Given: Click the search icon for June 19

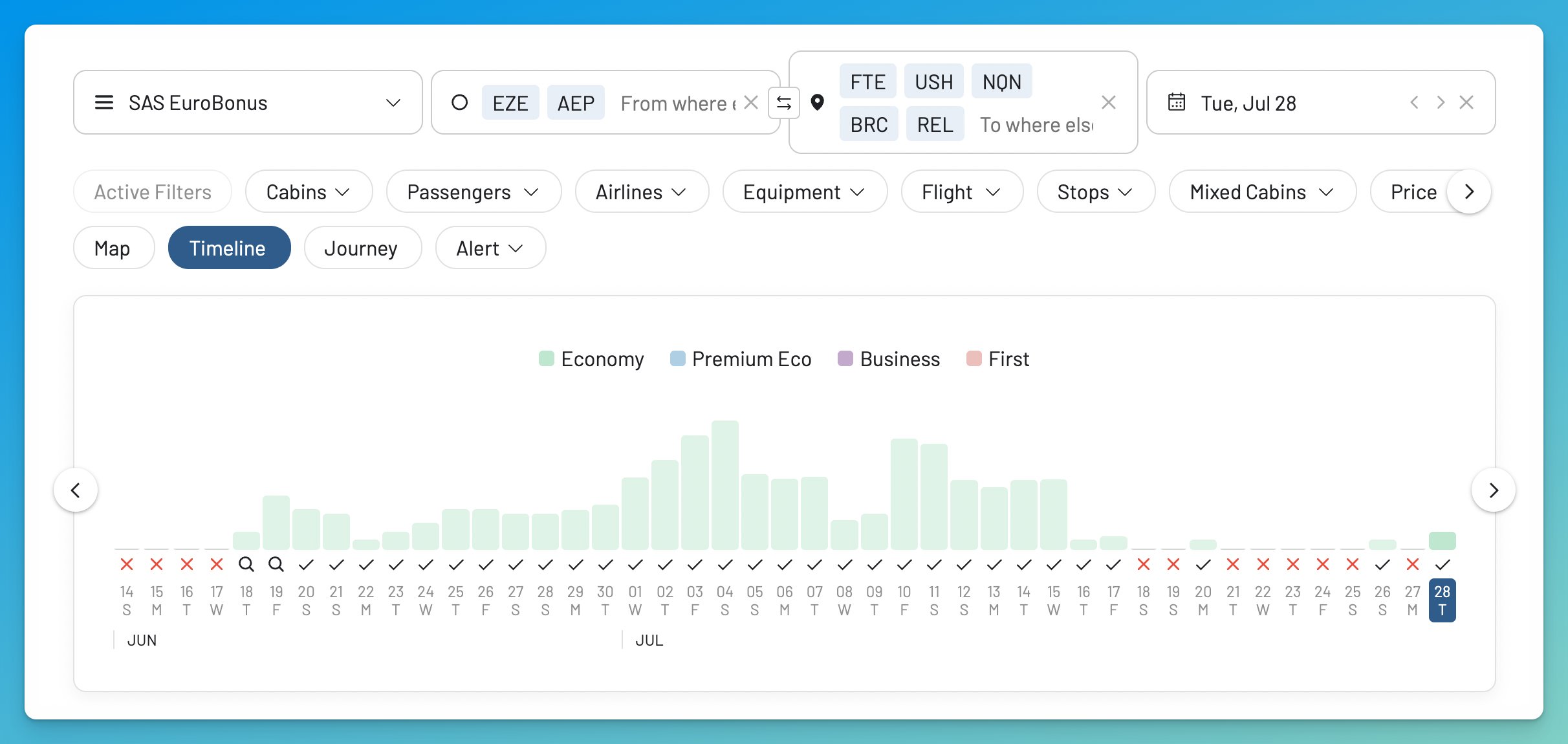Looking at the screenshot, I should coord(276,564).
